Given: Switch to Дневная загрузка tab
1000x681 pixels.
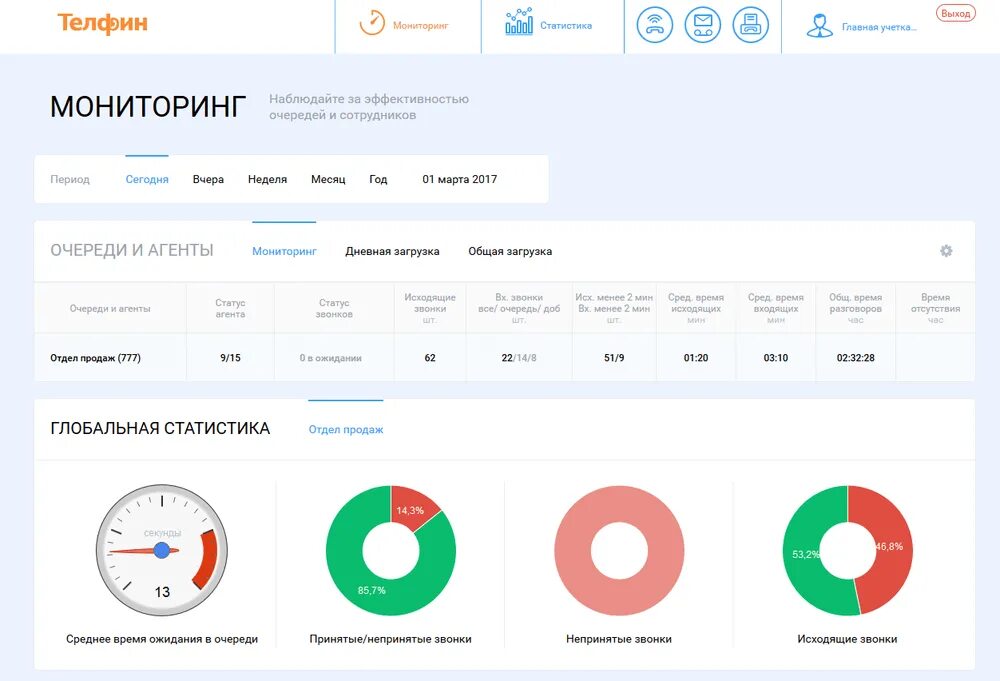Looking at the screenshot, I should [392, 251].
